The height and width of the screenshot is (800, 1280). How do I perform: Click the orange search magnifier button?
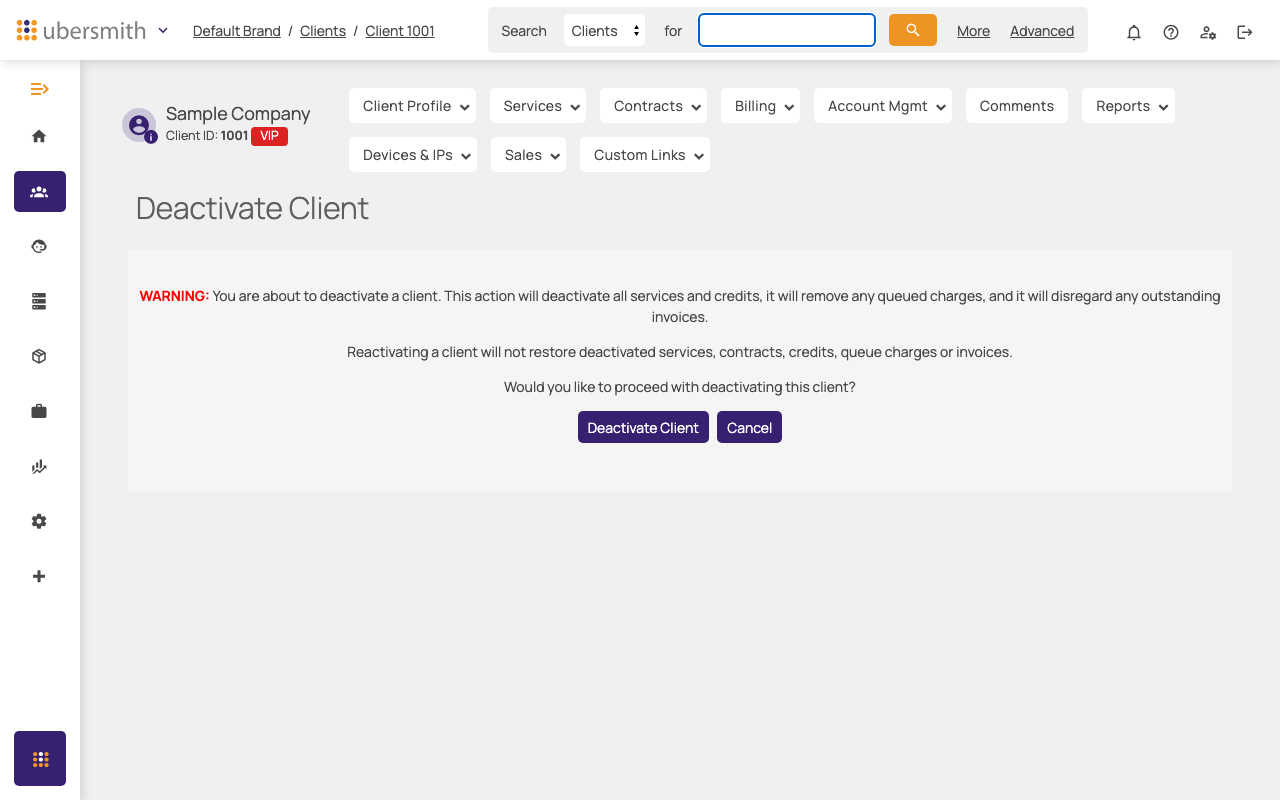(x=913, y=30)
